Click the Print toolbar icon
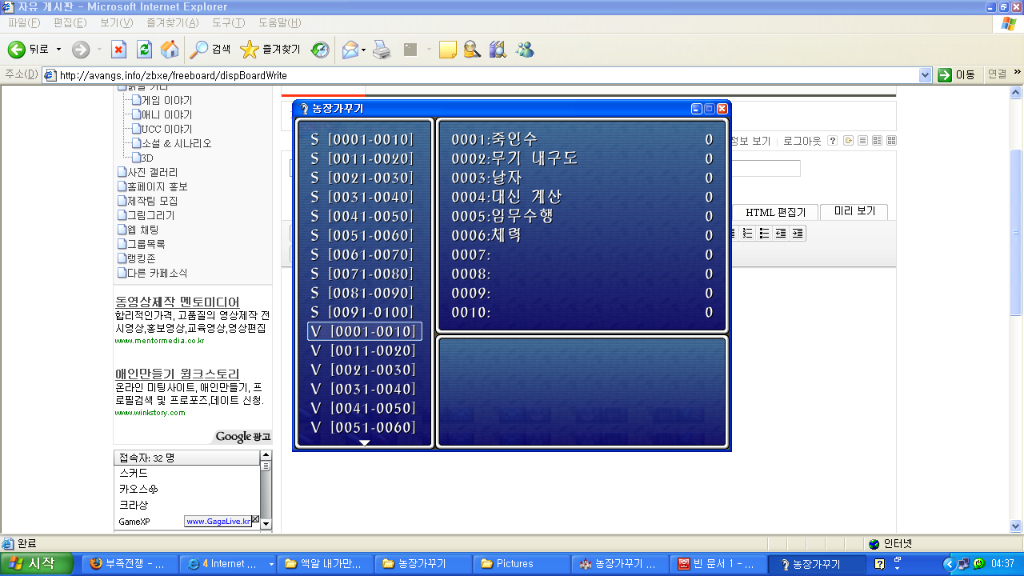The width and height of the screenshot is (1024, 576). click(x=382, y=50)
